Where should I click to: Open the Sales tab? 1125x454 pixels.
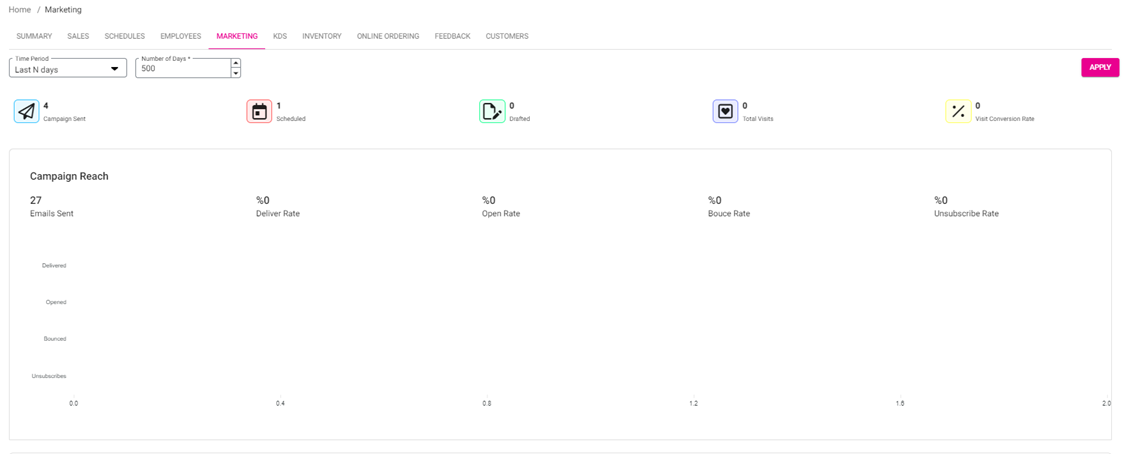78,36
